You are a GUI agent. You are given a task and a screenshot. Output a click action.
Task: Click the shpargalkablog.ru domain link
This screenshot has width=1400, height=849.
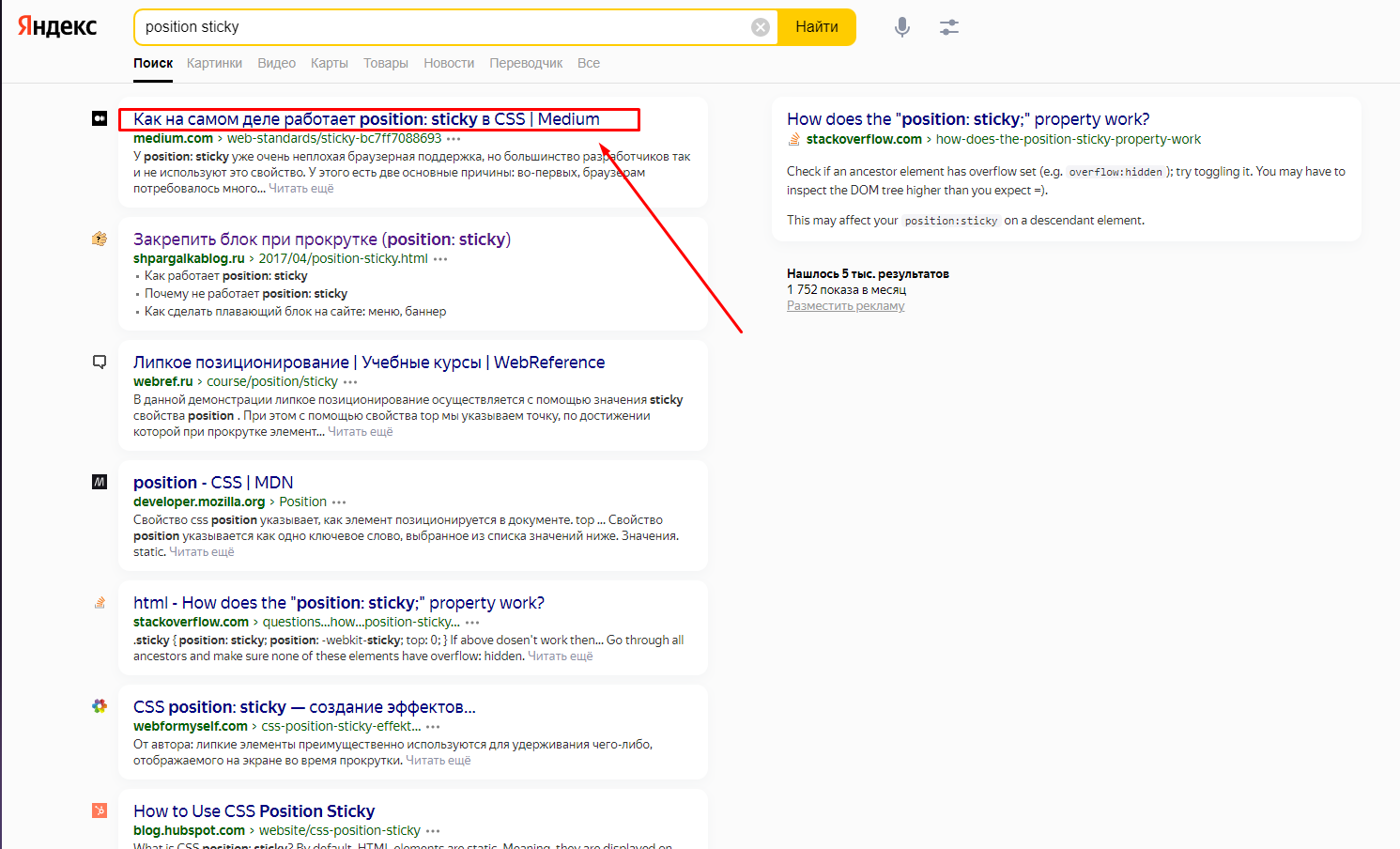pyautogui.click(x=189, y=259)
